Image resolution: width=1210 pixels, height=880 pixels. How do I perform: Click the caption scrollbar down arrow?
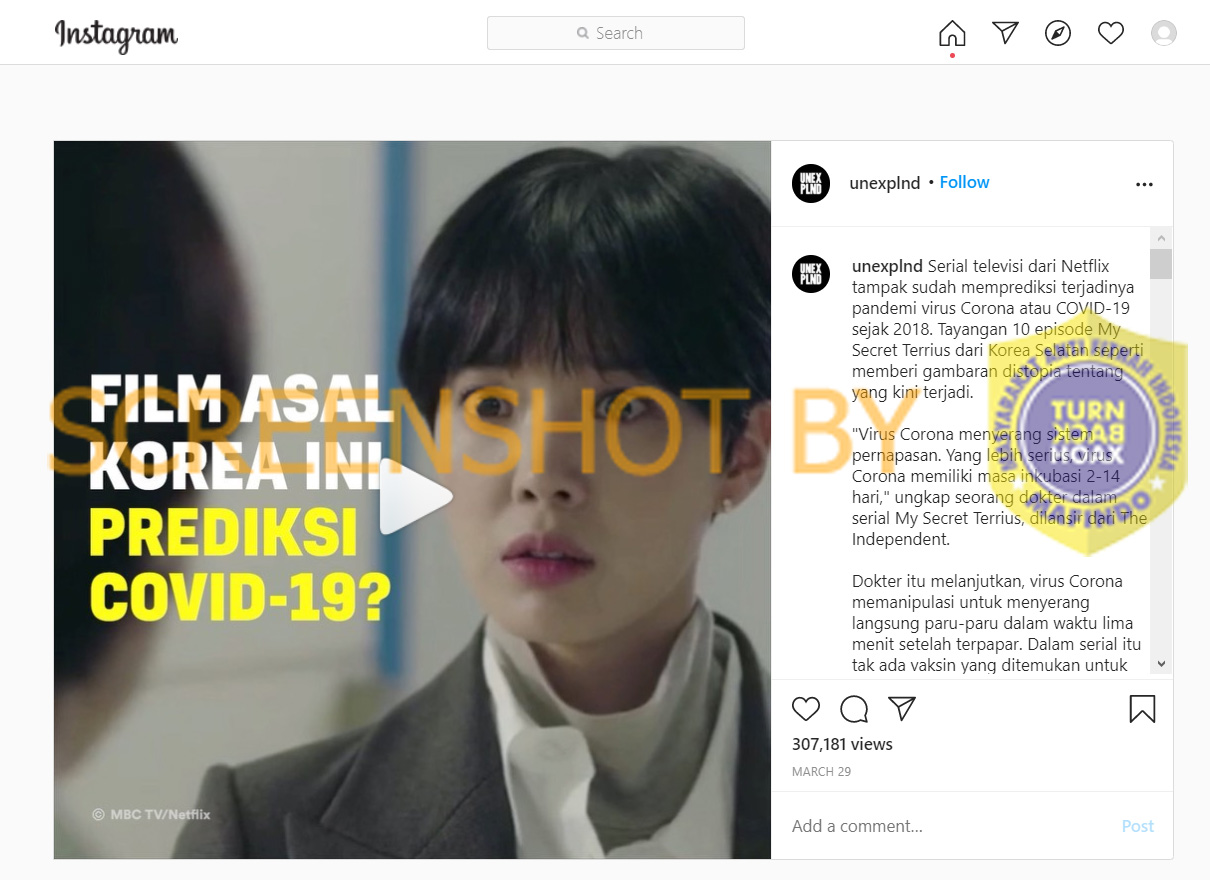coord(1161,663)
